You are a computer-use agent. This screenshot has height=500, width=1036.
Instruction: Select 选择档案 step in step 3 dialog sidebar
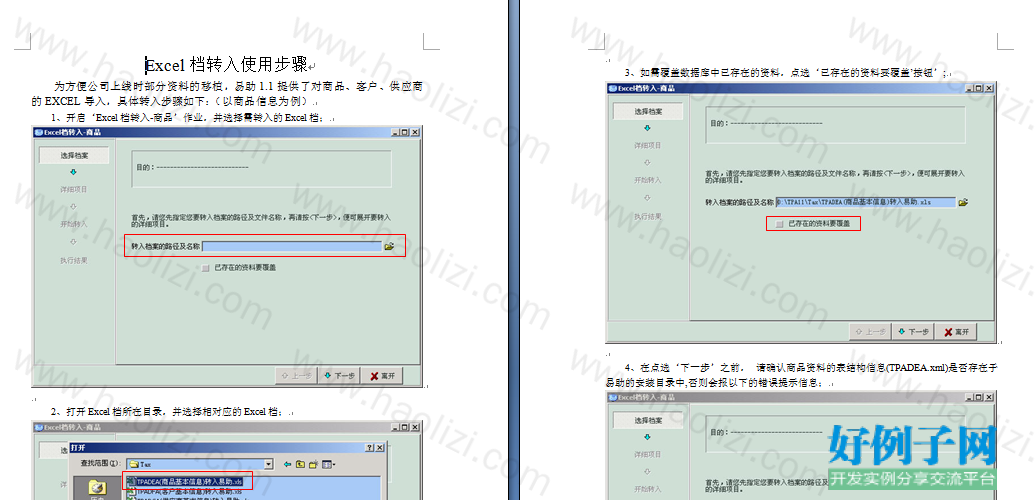(x=648, y=111)
